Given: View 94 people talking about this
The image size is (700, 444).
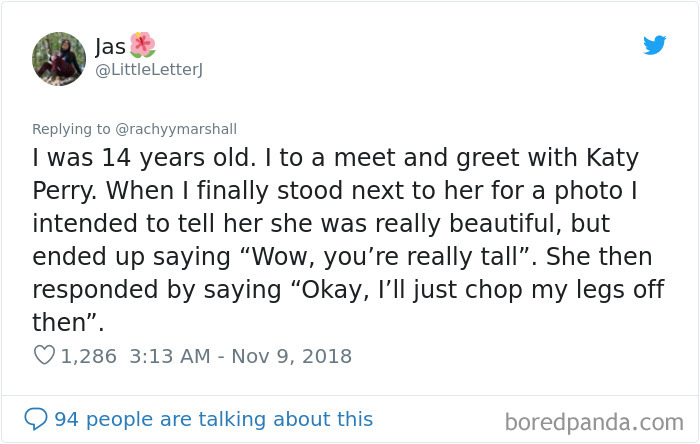Looking at the screenshot, I should [x=213, y=419].
